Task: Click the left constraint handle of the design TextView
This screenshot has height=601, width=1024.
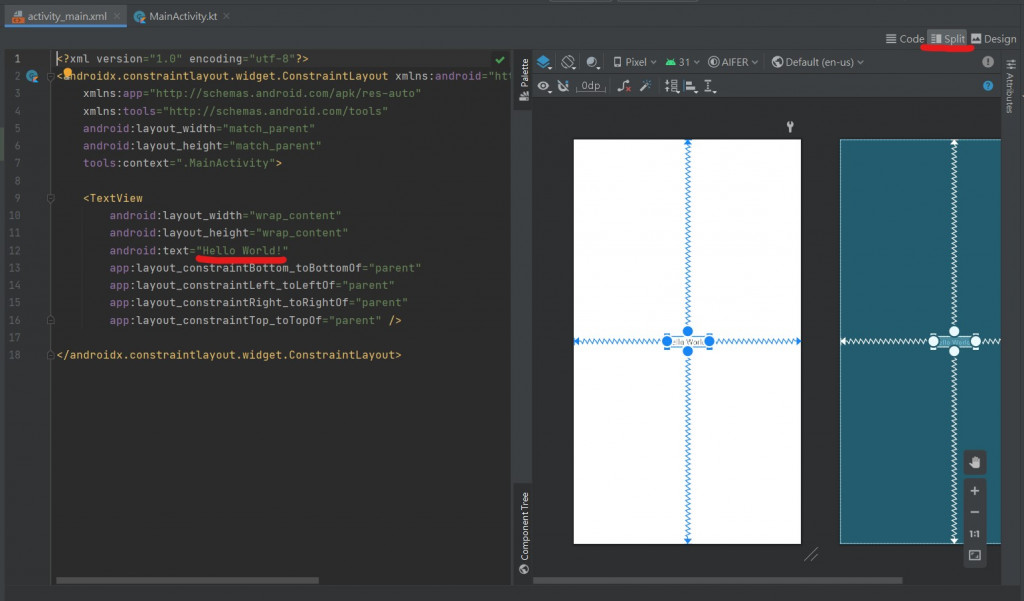Action: [667, 341]
